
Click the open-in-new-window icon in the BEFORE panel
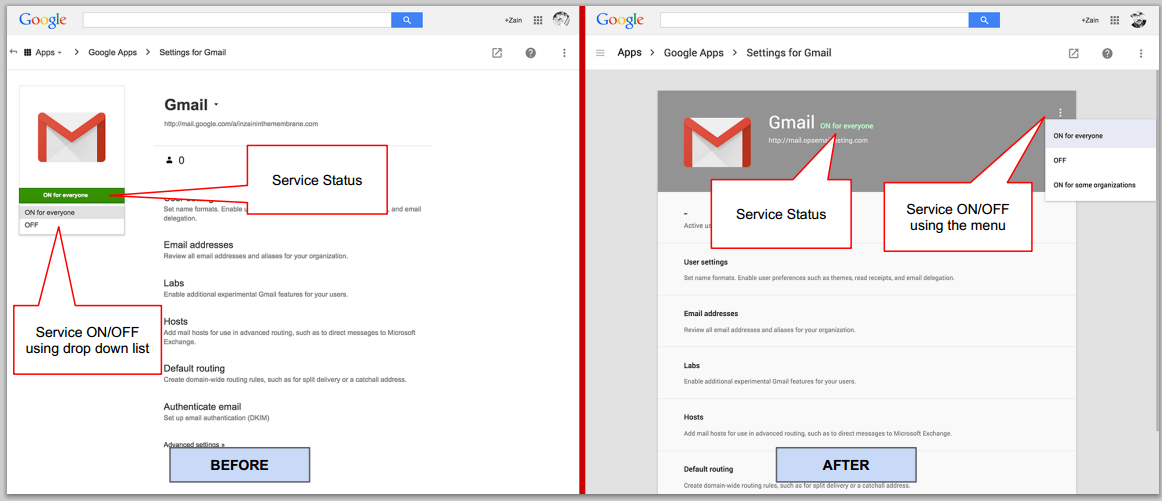click(x=497, y=53)
